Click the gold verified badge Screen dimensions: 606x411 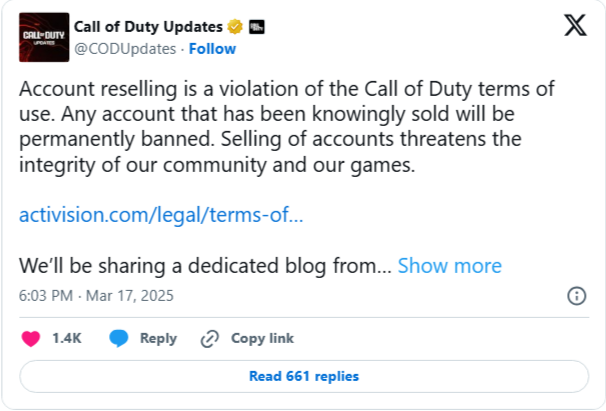[x=235, y=27]
